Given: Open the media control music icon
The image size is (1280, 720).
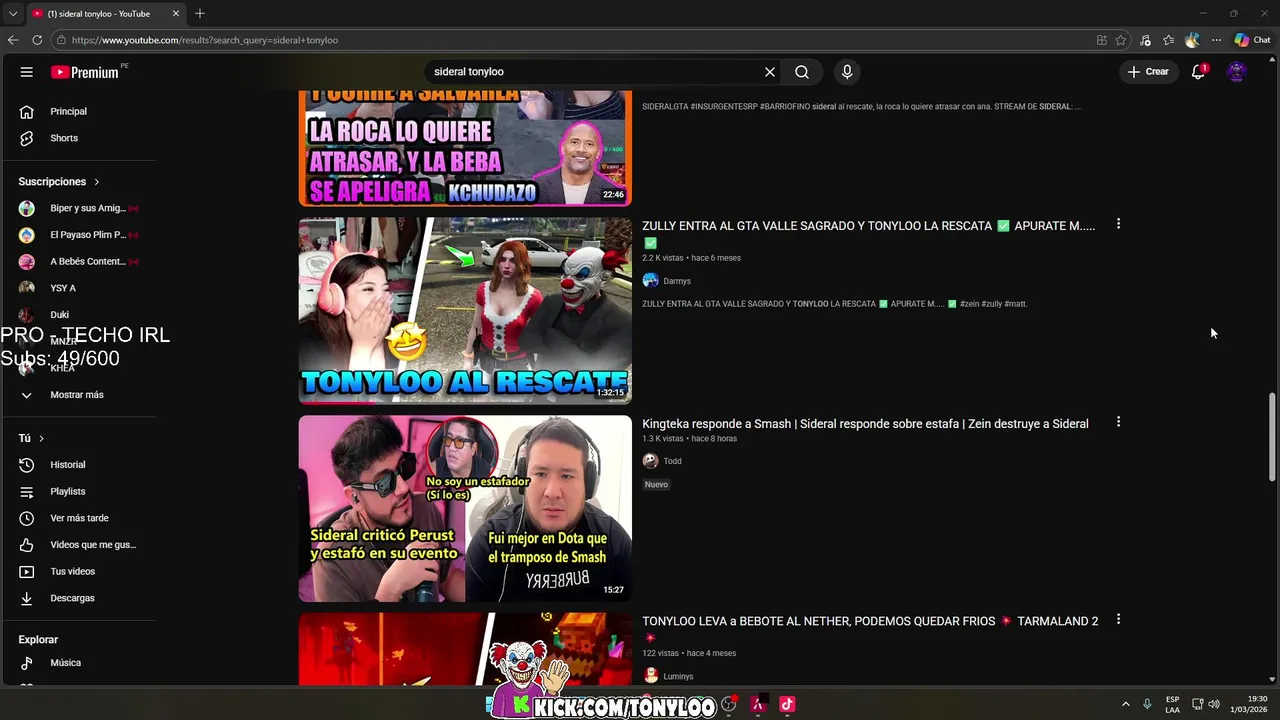Looking at the screenshot, I should coord(1145,40).
